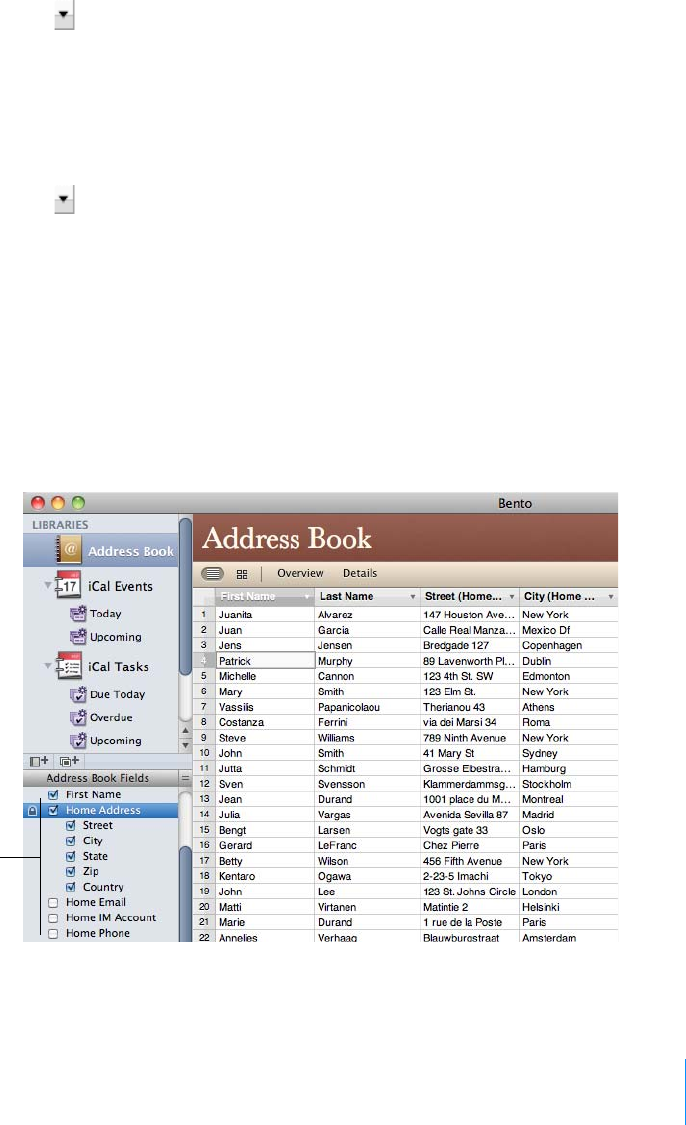
Task: Click the add new library button
Action: coord(39,761)
